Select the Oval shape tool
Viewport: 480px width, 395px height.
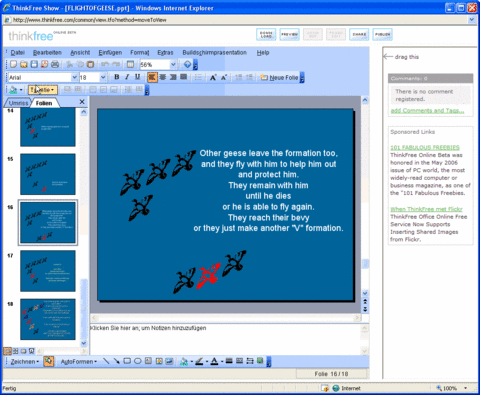(138, 361)
